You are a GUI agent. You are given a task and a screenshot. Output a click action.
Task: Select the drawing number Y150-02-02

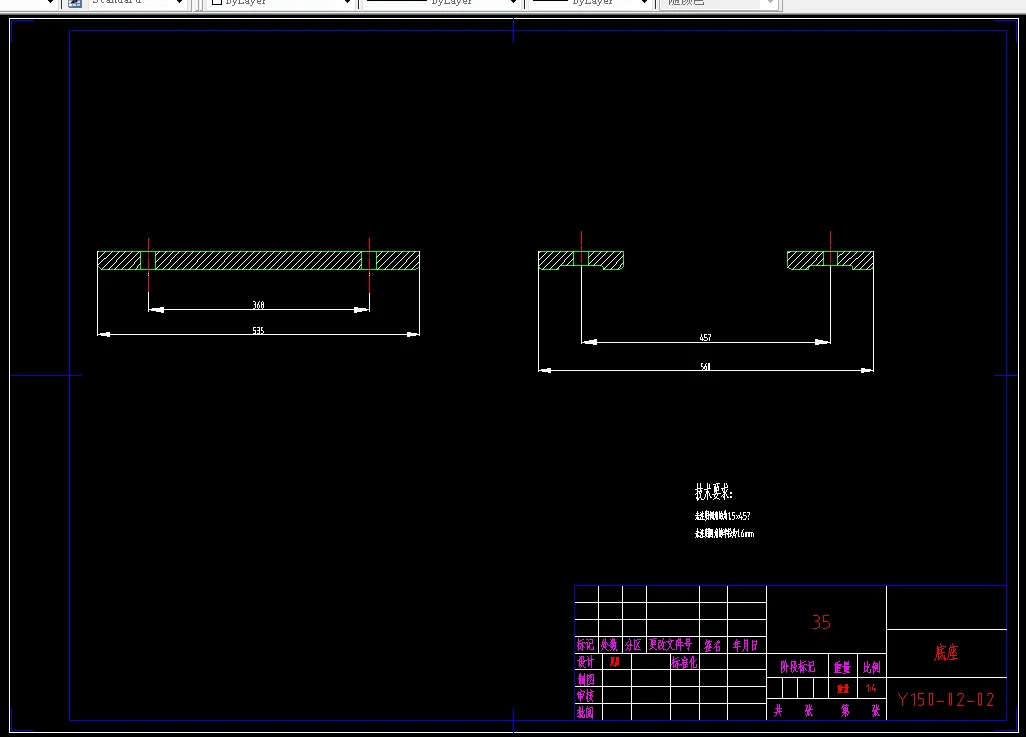tap(946, 700)
